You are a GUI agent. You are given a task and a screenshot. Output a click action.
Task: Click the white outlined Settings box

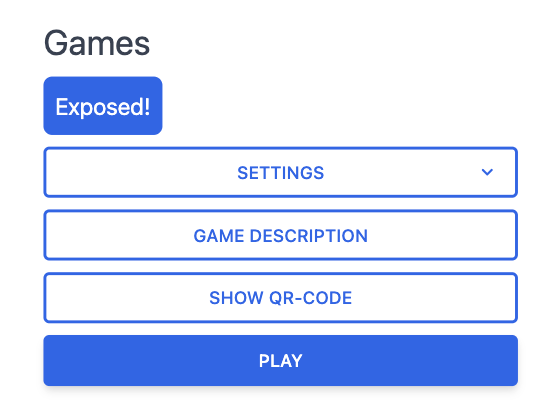[280, 172]
